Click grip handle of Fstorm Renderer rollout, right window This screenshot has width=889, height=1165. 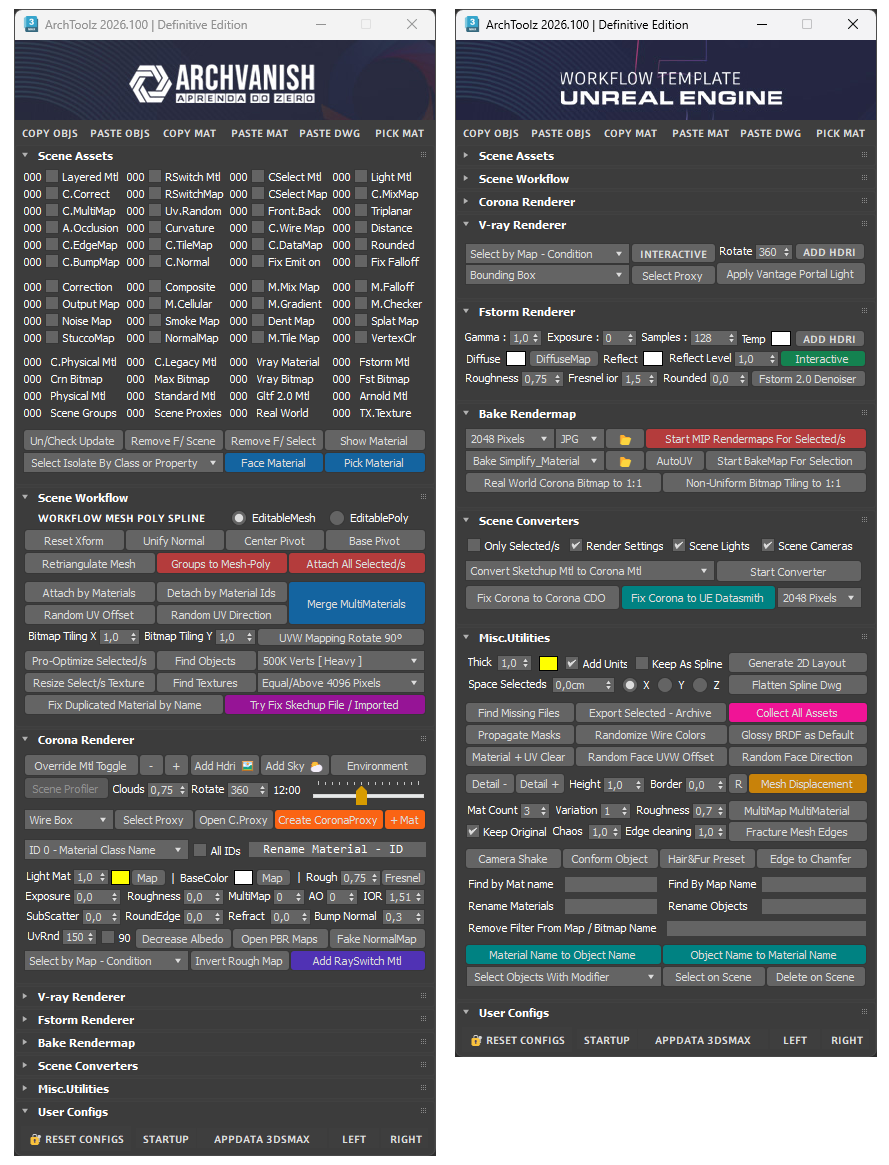pos(864,311)
